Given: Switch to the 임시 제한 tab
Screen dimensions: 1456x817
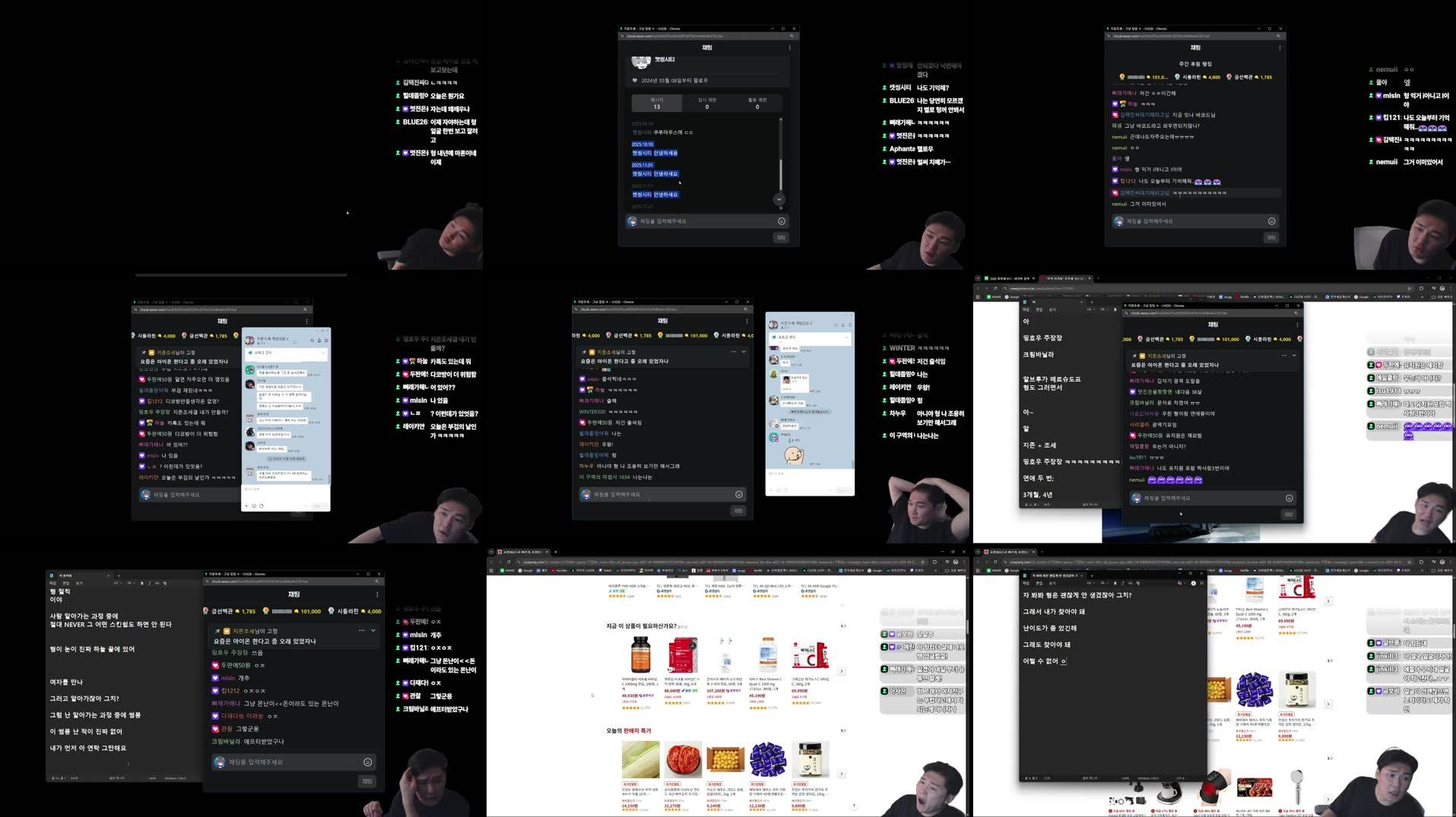Looking at the screenshot, I should click(707, 102).
